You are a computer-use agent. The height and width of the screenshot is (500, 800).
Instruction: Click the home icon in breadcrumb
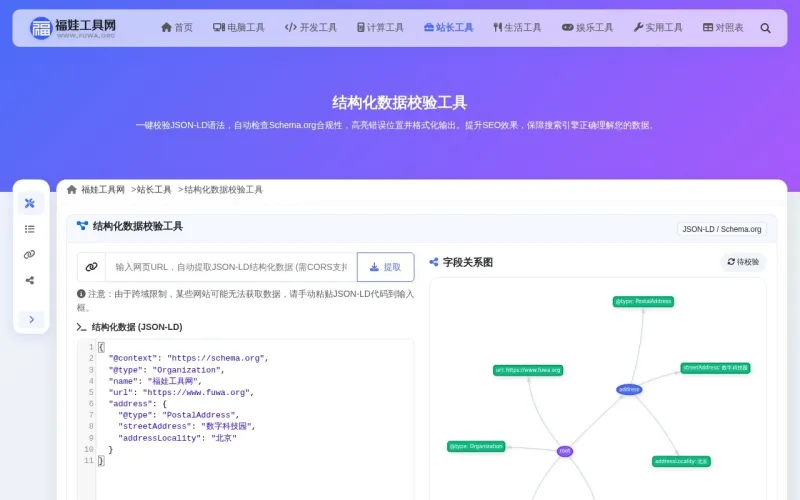(72, 190)
